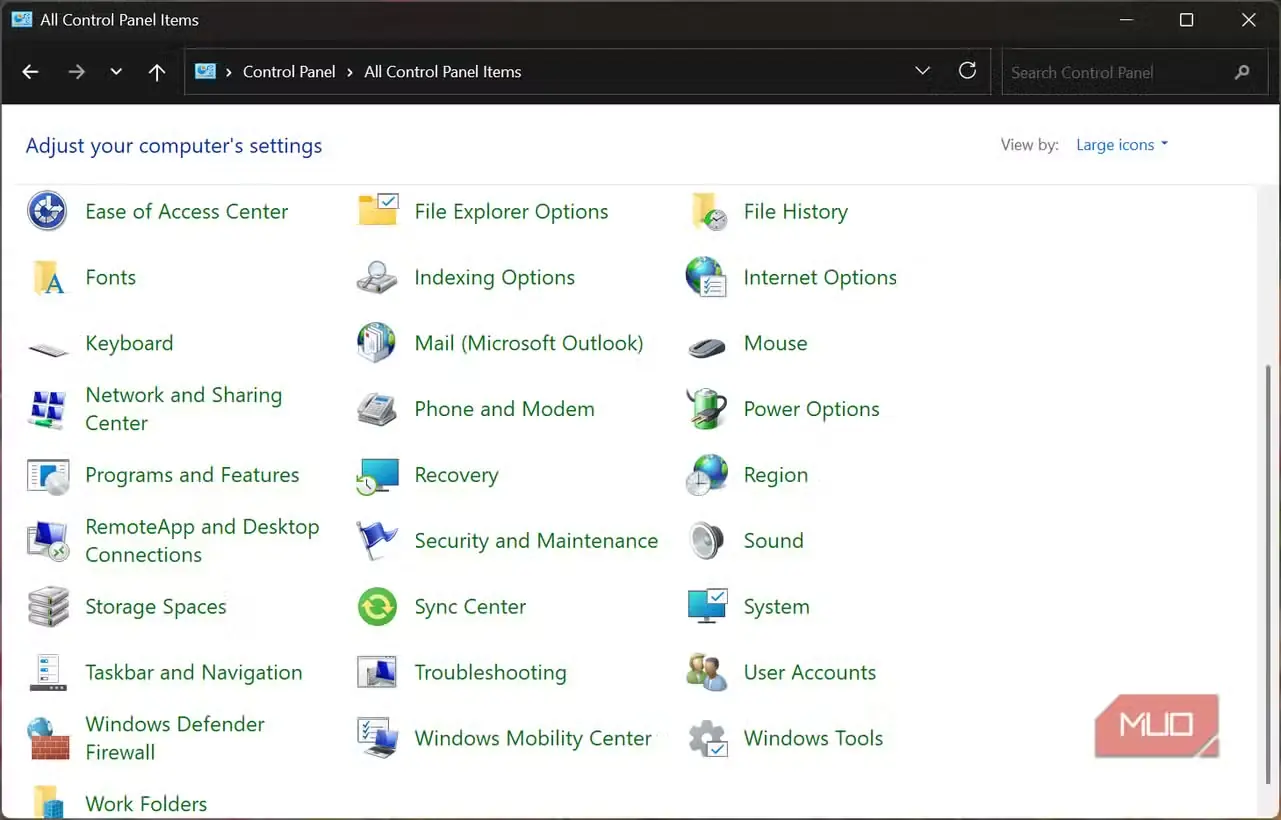Open the Mouse icon
1281x820 pixels.
707,347
